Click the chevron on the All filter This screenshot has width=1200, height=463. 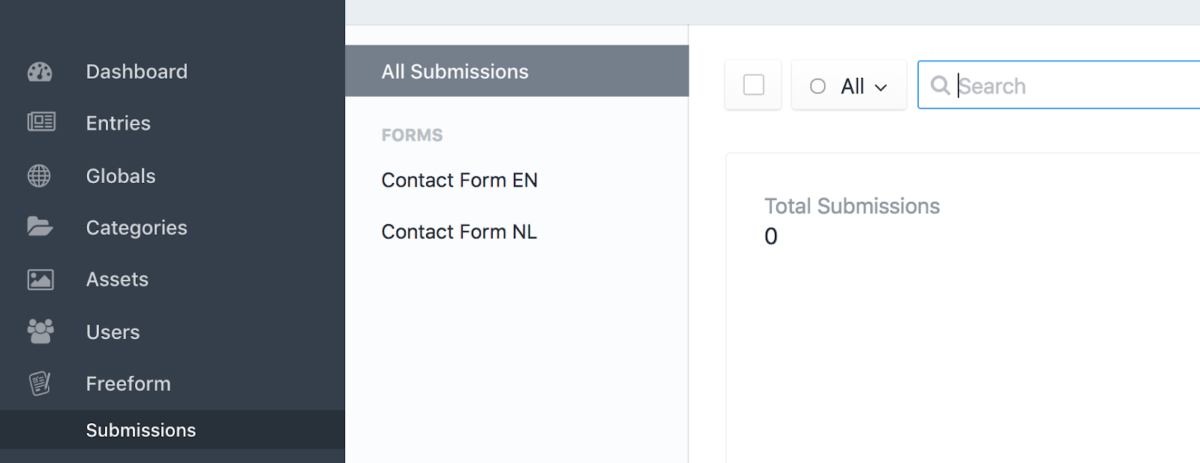881,88
